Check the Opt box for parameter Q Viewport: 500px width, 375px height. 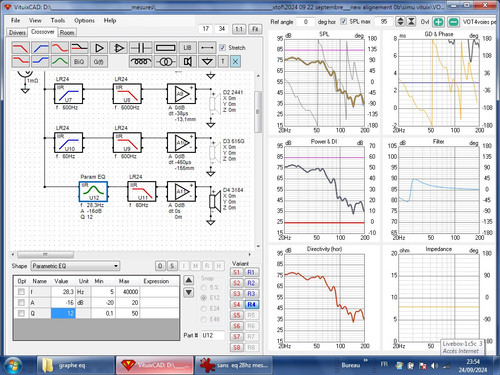pos(21,313)
